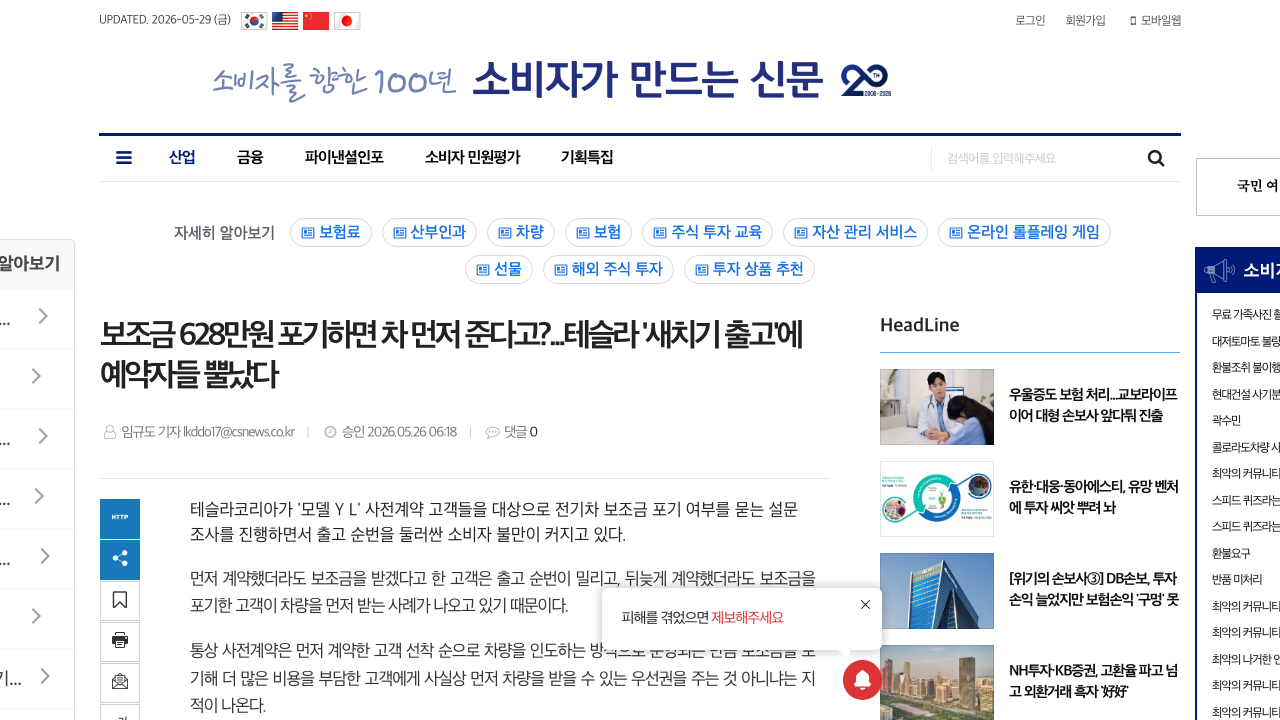Switch to the Japanese flag language

pos(347,21)
